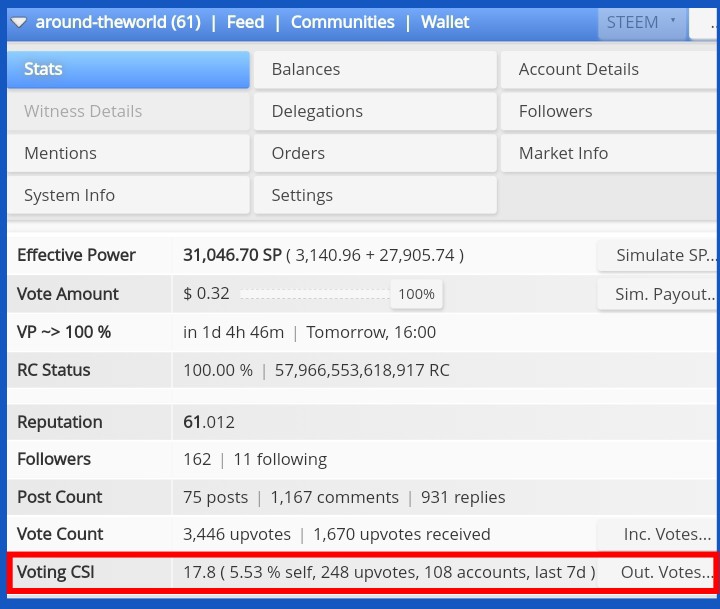720x609 pixels.
Task: Click the Vote Amount row label
Action: click(68, 294)
